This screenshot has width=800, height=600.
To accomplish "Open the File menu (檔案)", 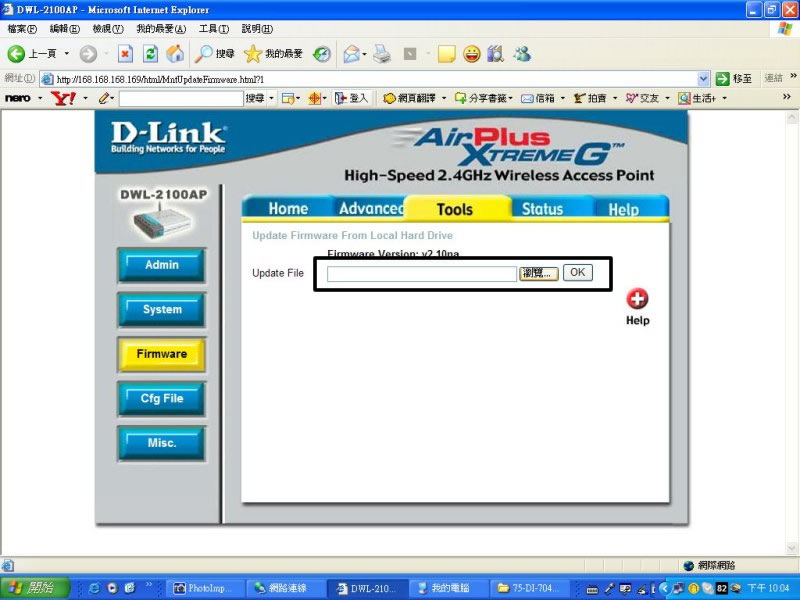I will point(22,29).
